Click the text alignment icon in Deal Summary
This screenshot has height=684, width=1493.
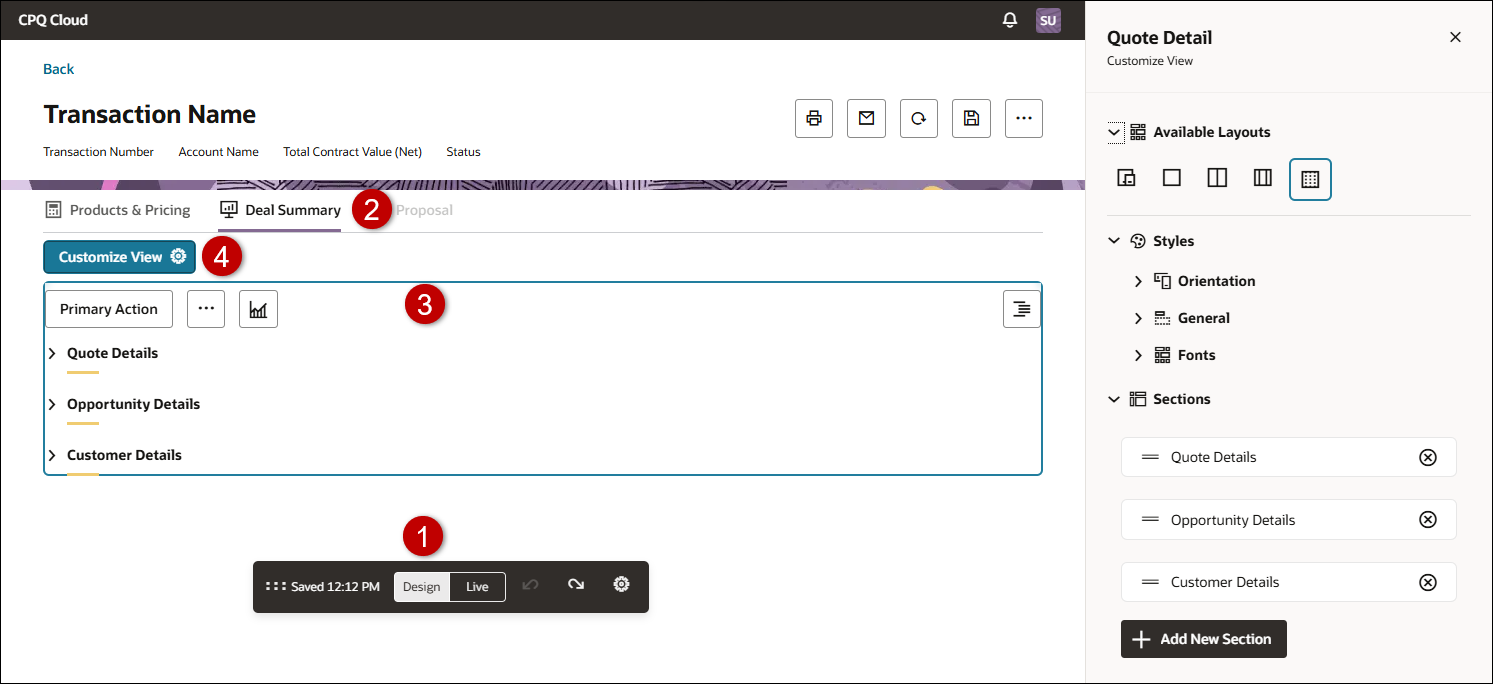click(1021, 309)
